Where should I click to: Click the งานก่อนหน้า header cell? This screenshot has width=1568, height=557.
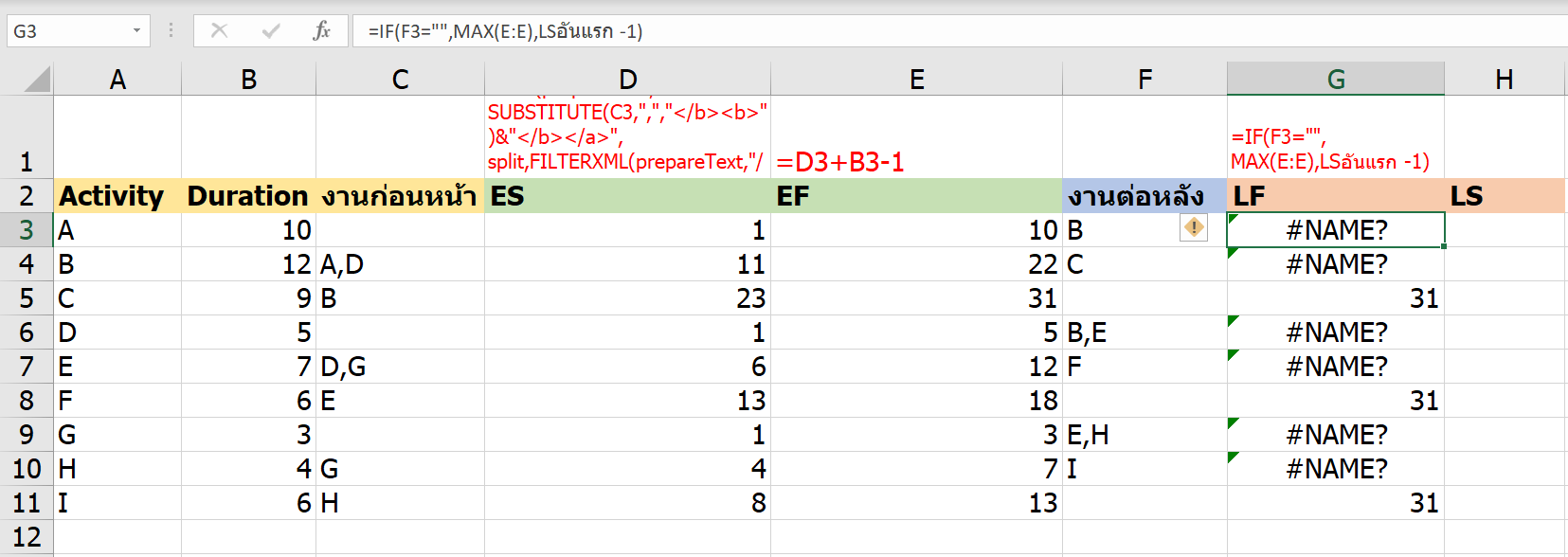400,196
